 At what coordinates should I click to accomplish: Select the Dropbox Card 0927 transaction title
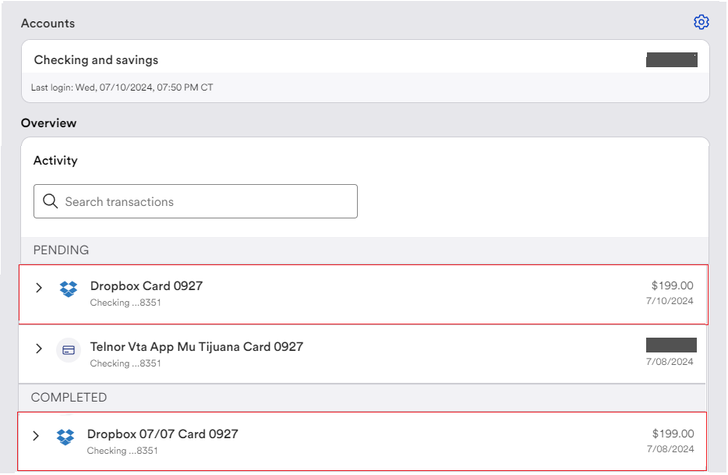[146, 286]
